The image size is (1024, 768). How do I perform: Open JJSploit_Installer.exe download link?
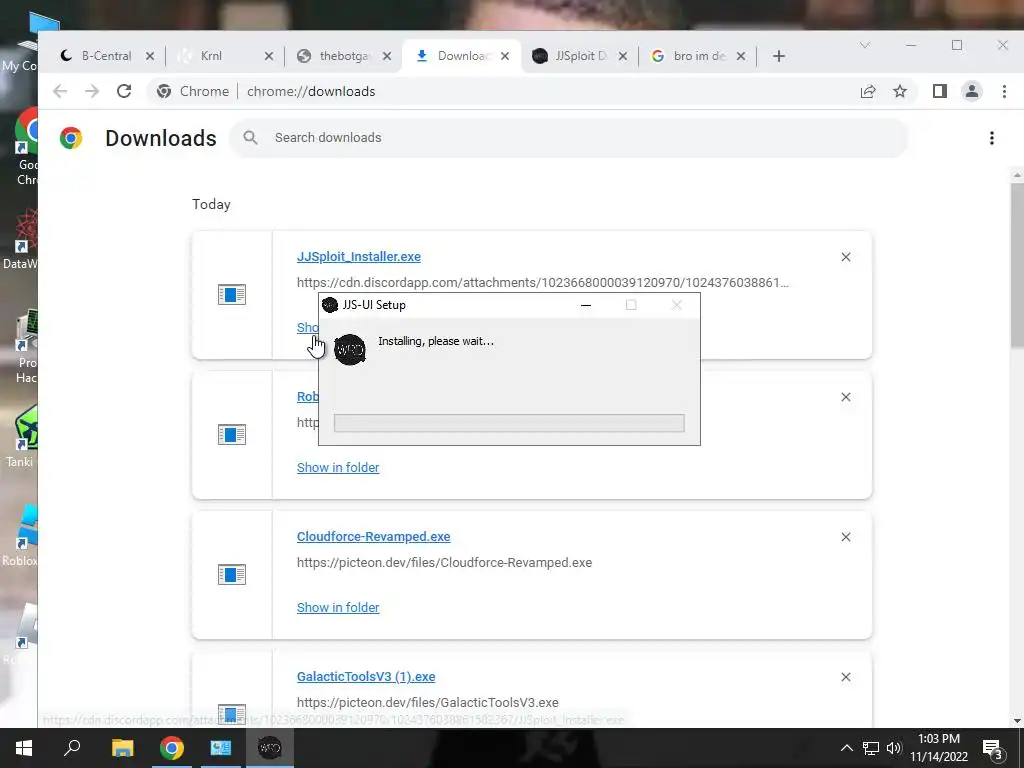[359, 257]
